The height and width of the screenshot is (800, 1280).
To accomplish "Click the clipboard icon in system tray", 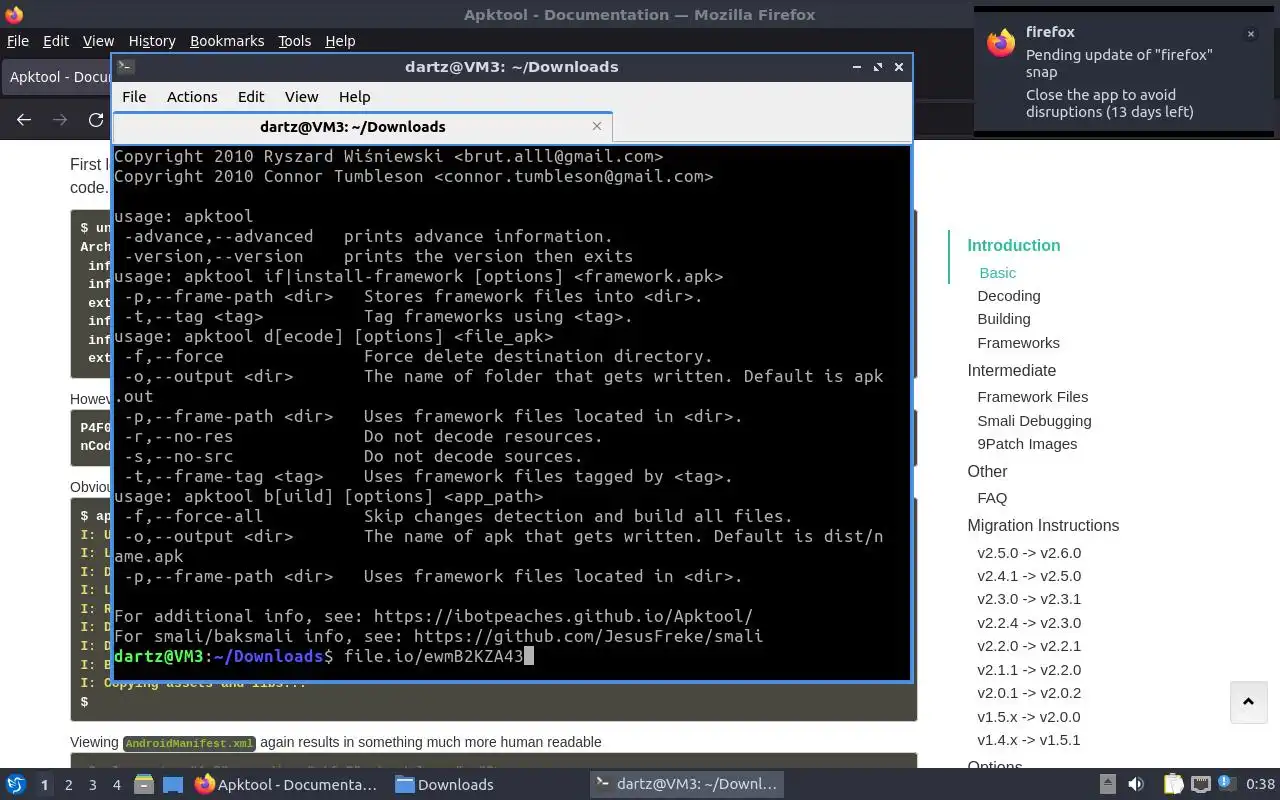I will pos(1173,785).
